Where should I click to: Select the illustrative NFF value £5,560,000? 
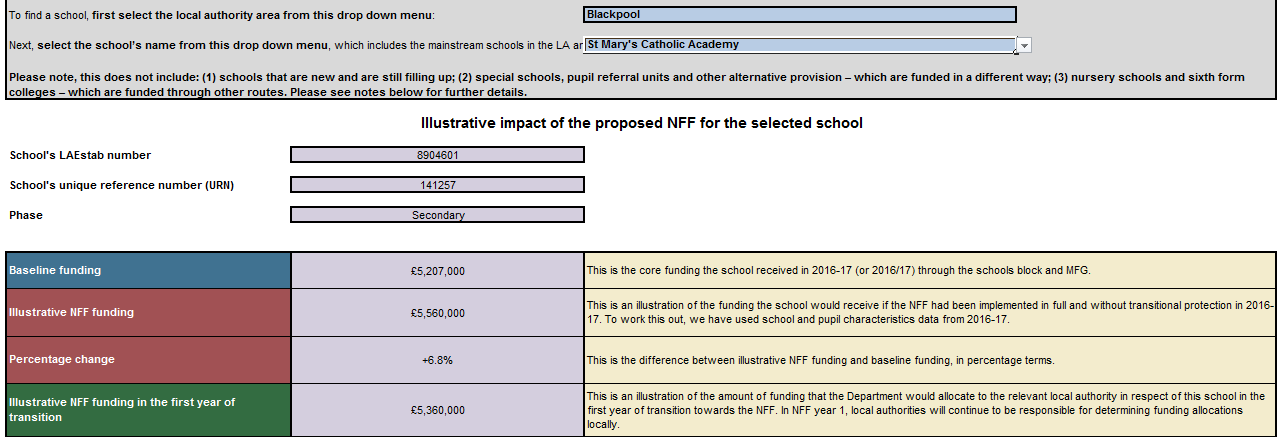coord(437,313)
